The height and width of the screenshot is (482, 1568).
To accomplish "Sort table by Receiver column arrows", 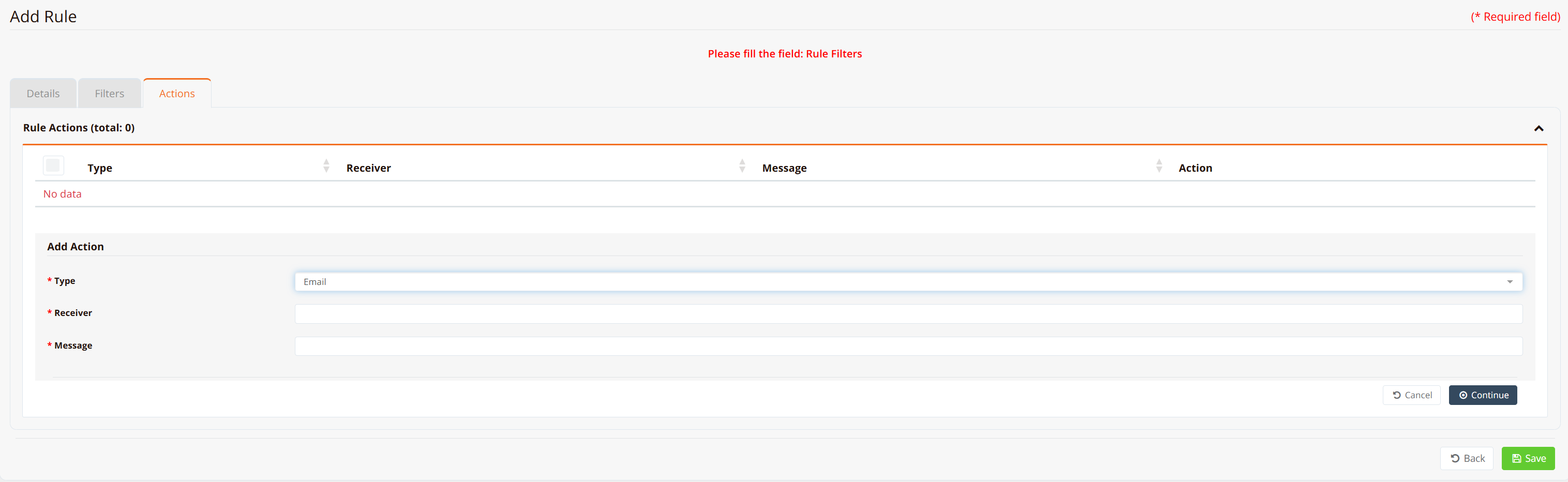I will point(742,165).
